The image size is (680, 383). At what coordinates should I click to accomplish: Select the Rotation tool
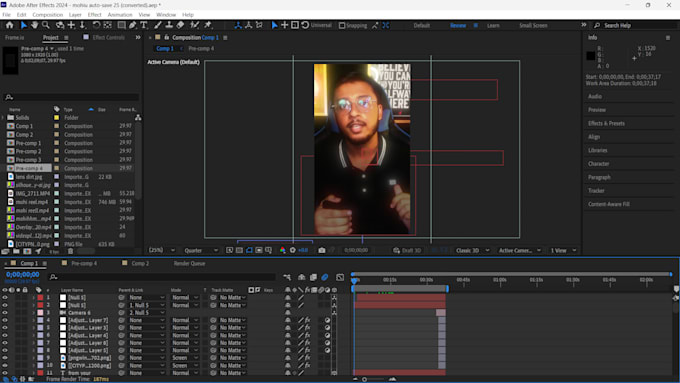(x=96, y=26)
